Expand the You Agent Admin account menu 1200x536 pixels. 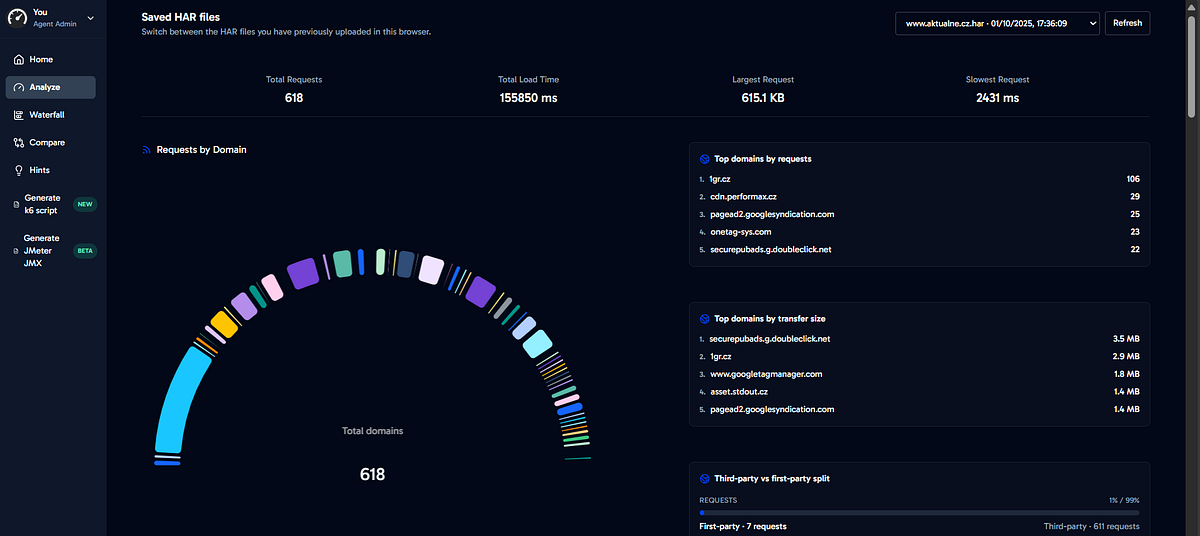click(x=52, y=17)
